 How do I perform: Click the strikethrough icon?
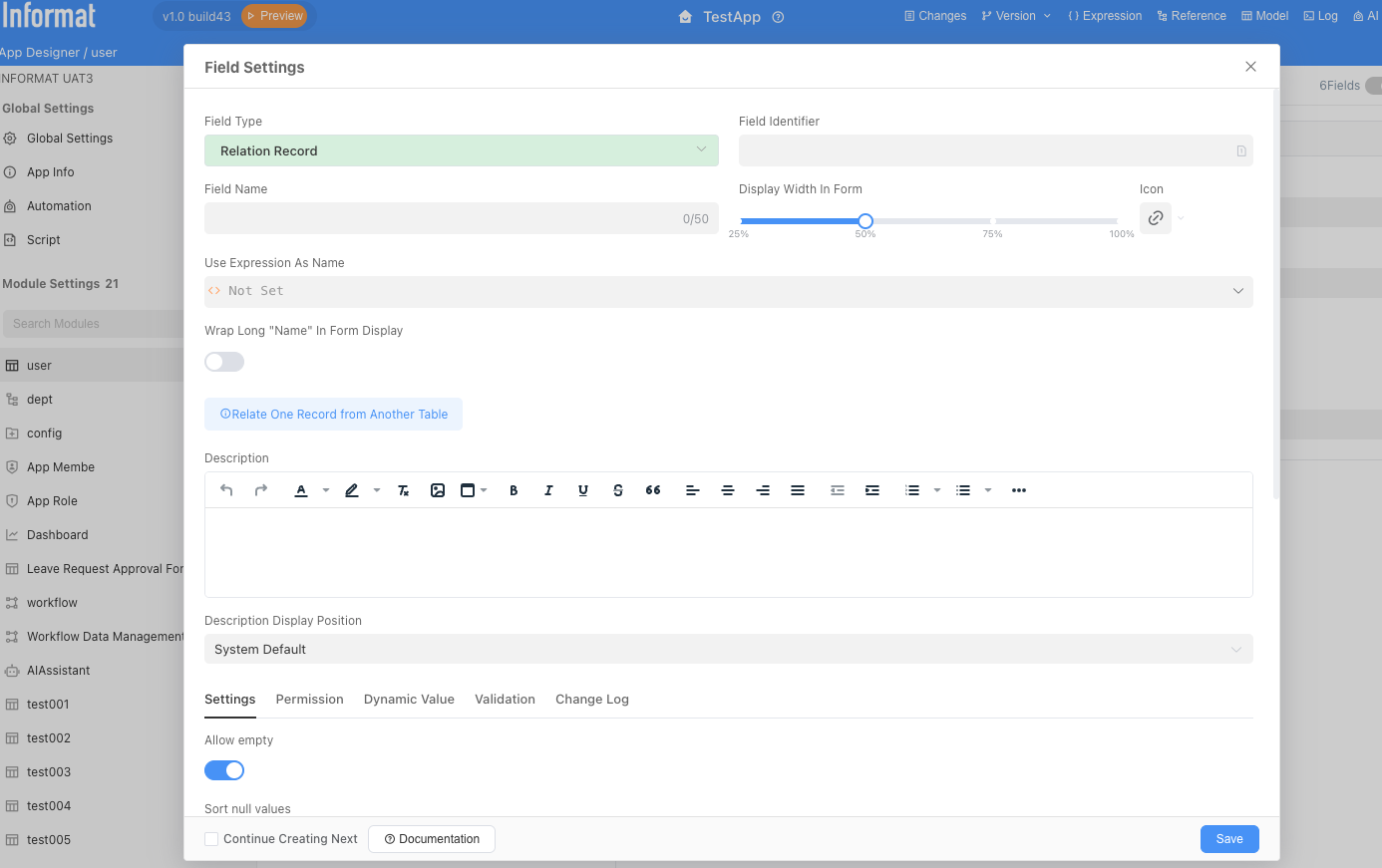618,490
